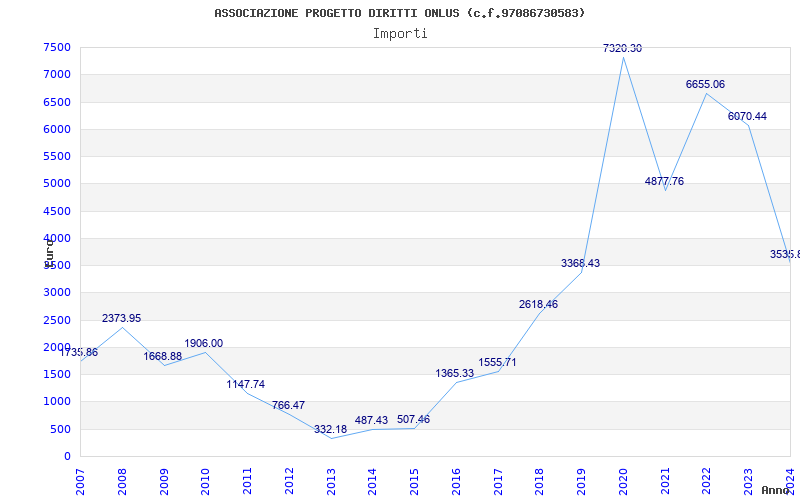800x500 pixels.
Task: Select the 1735.86 data label
Action: click(79, 353)
